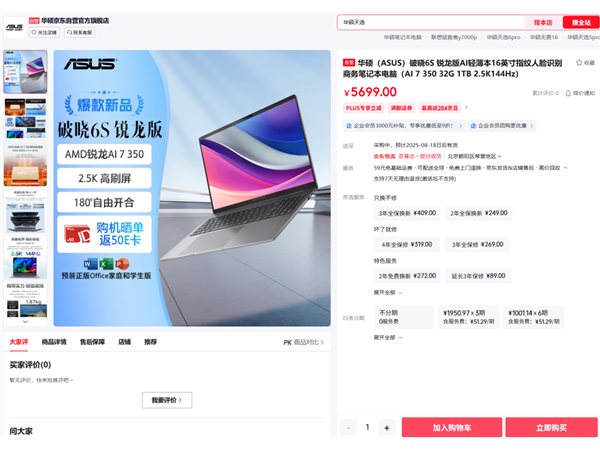Click the 立即购买 button
The image size is (600, 450).
pyautogui.click(x=551, y=427)
